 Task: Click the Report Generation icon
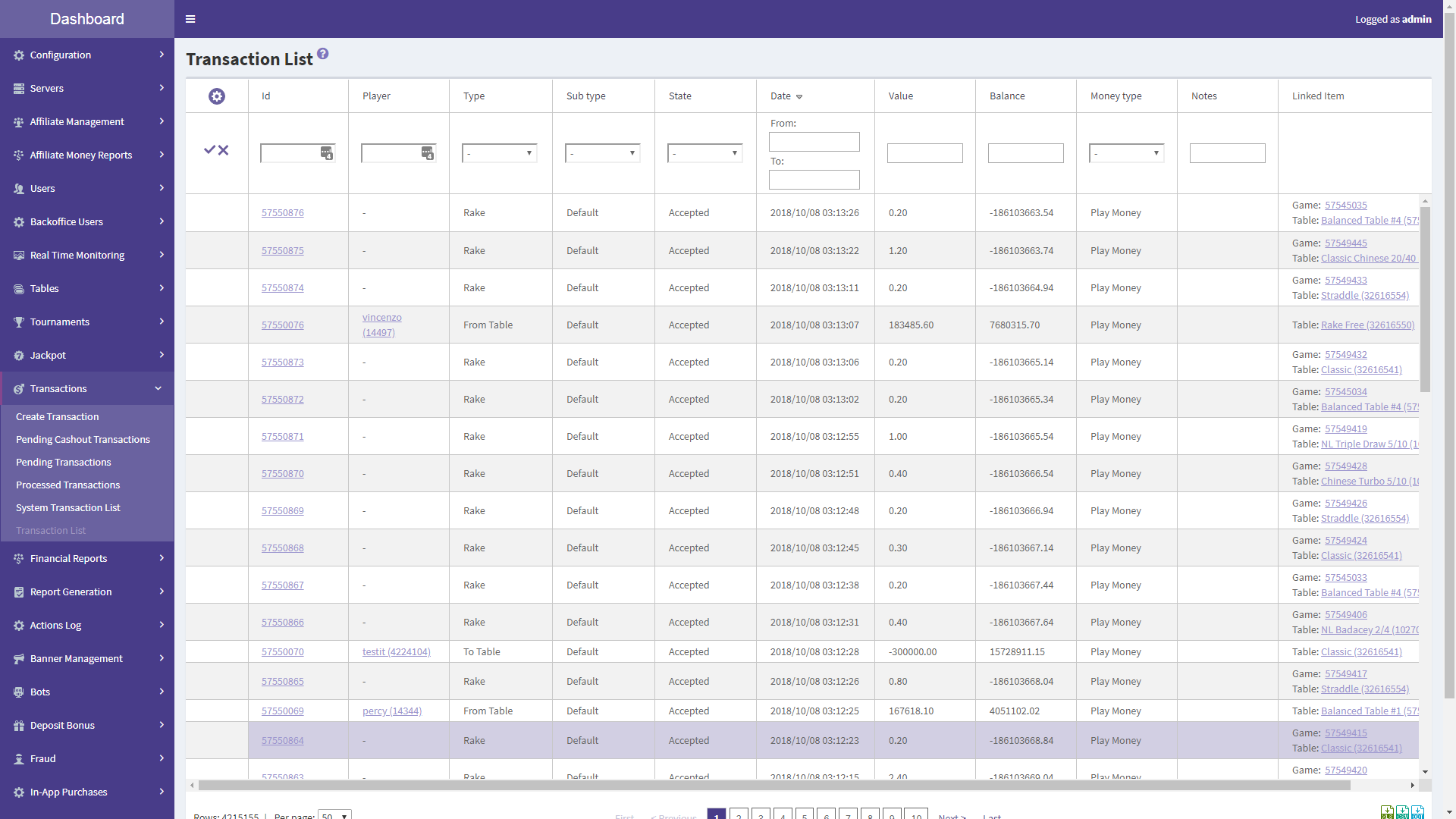coord(19,592)
